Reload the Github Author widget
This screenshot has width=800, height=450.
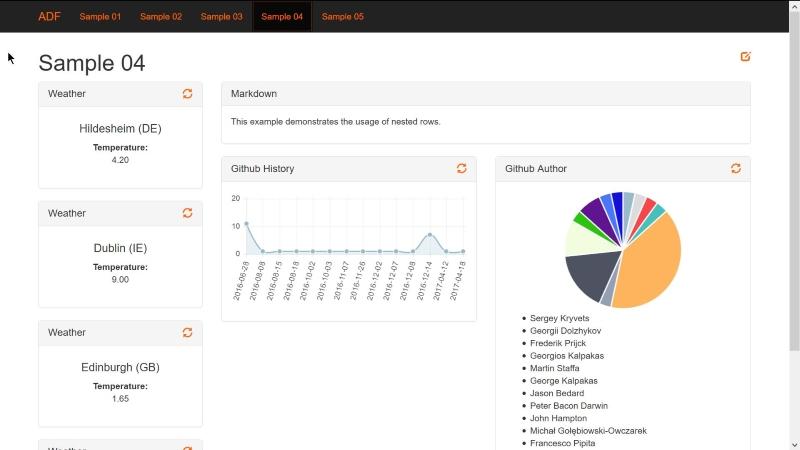pos(736,168)
